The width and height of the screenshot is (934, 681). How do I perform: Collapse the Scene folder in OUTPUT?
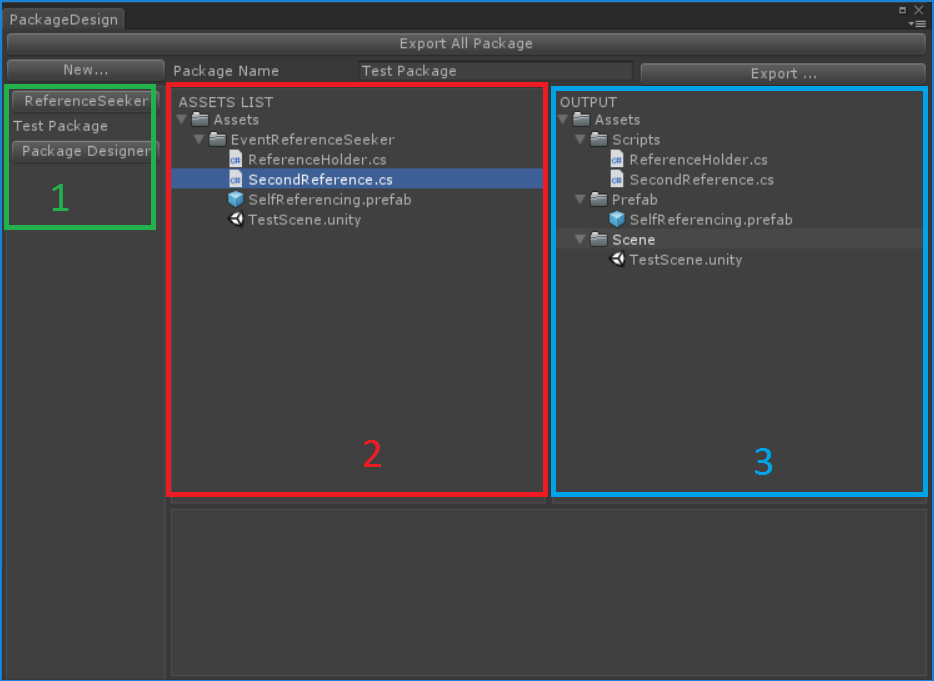[x=580, y=239]
